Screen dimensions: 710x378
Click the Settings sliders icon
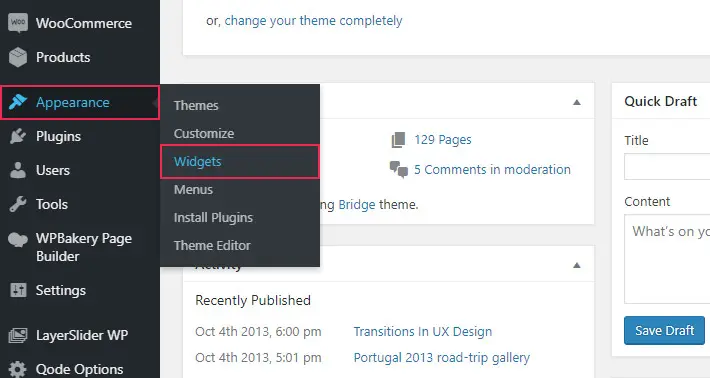pos(18,290)
